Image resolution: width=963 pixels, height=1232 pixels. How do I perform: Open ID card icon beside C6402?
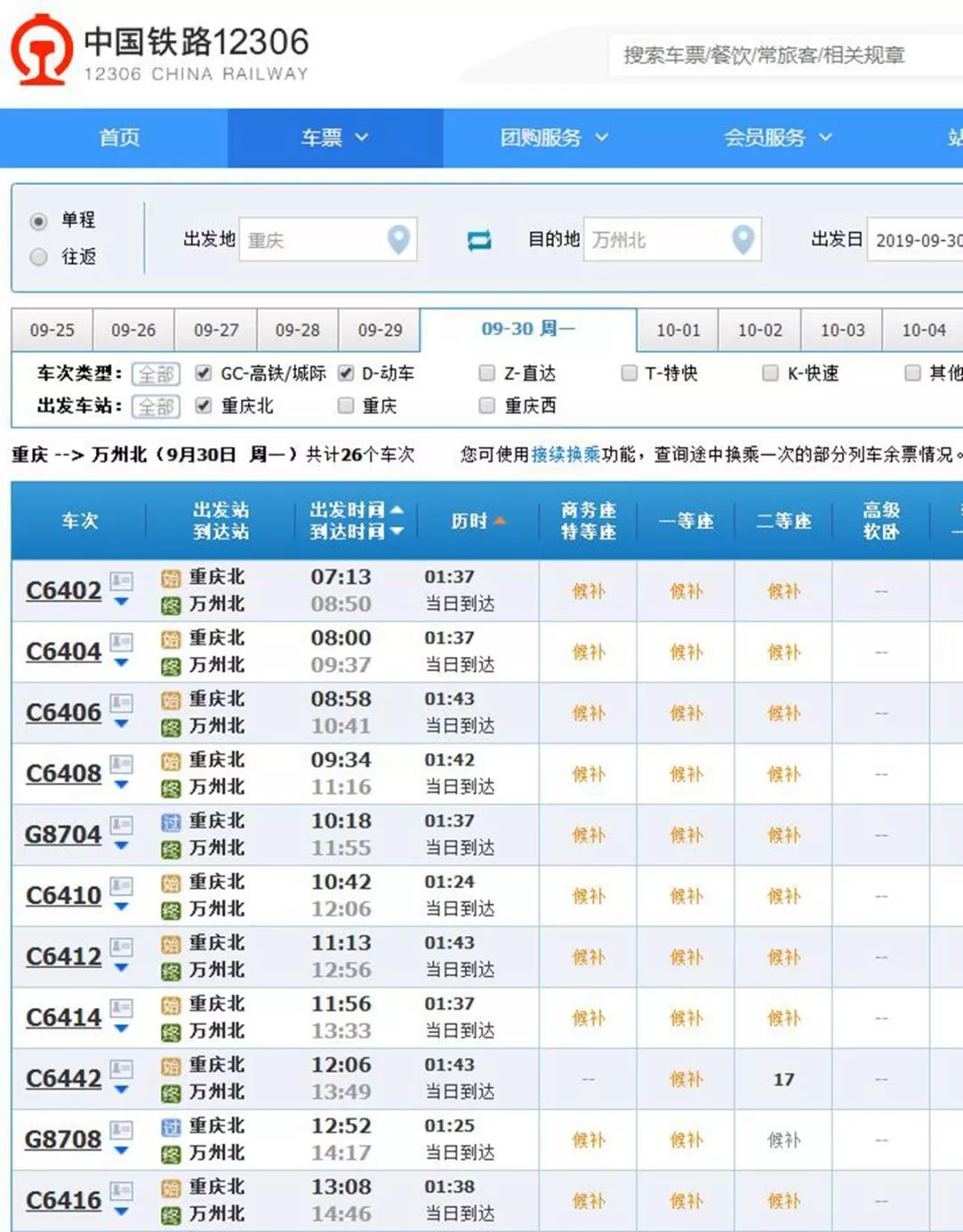[x=121, y=581]
